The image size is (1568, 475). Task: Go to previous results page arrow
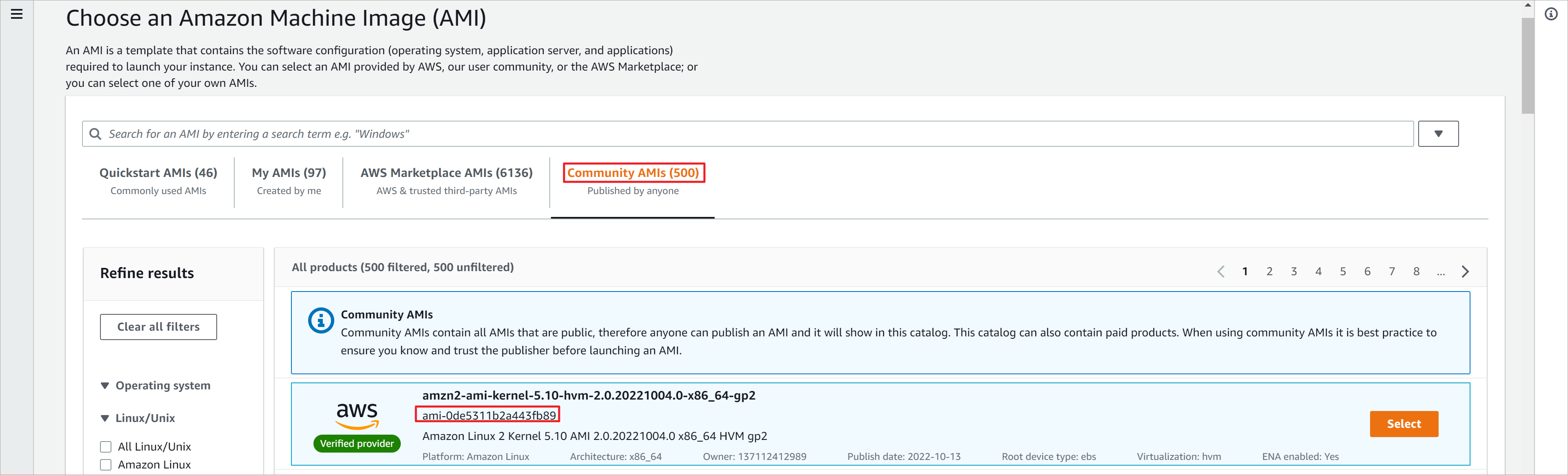[x=1220, y=272]
